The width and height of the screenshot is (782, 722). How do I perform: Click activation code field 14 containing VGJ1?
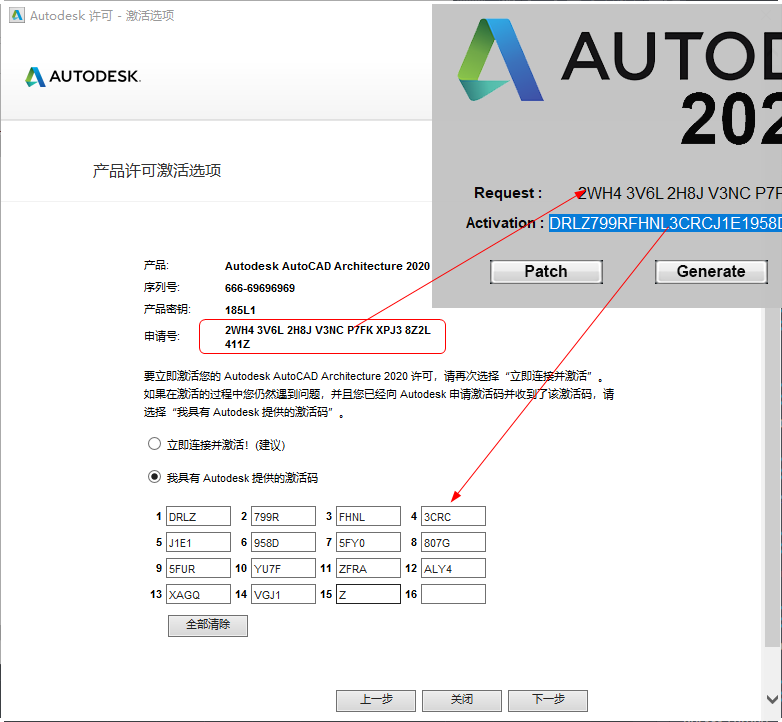[283, 594]
